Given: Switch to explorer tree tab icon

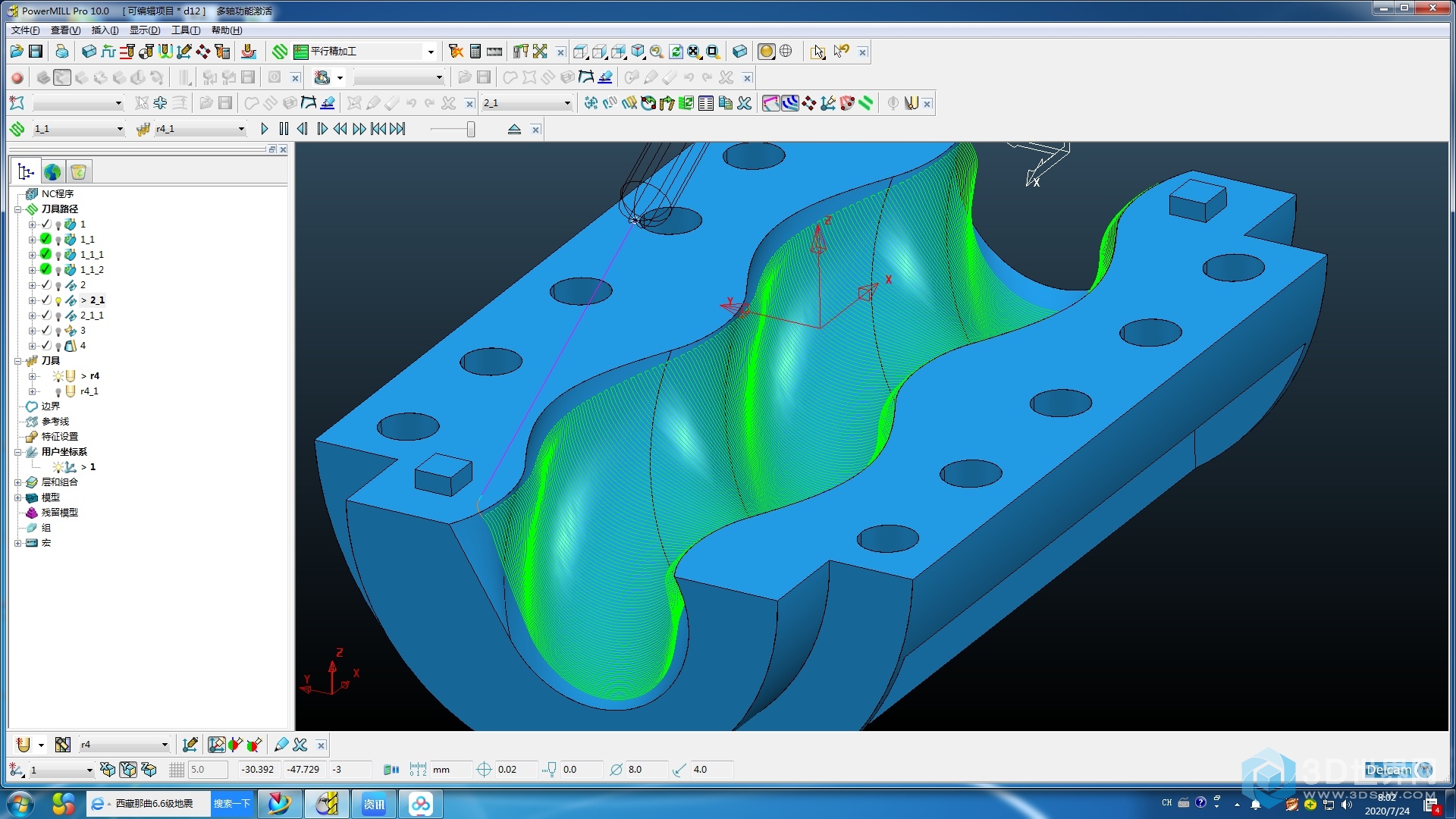Looking at the screenshot, I should coord(26,172).
